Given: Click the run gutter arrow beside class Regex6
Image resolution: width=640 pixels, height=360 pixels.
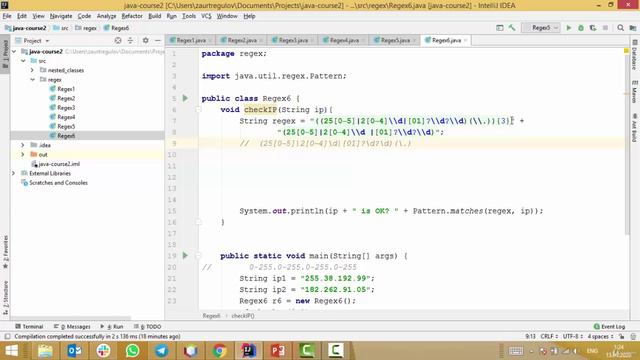Looking at the screenshot, I should (x=185, y=98).
